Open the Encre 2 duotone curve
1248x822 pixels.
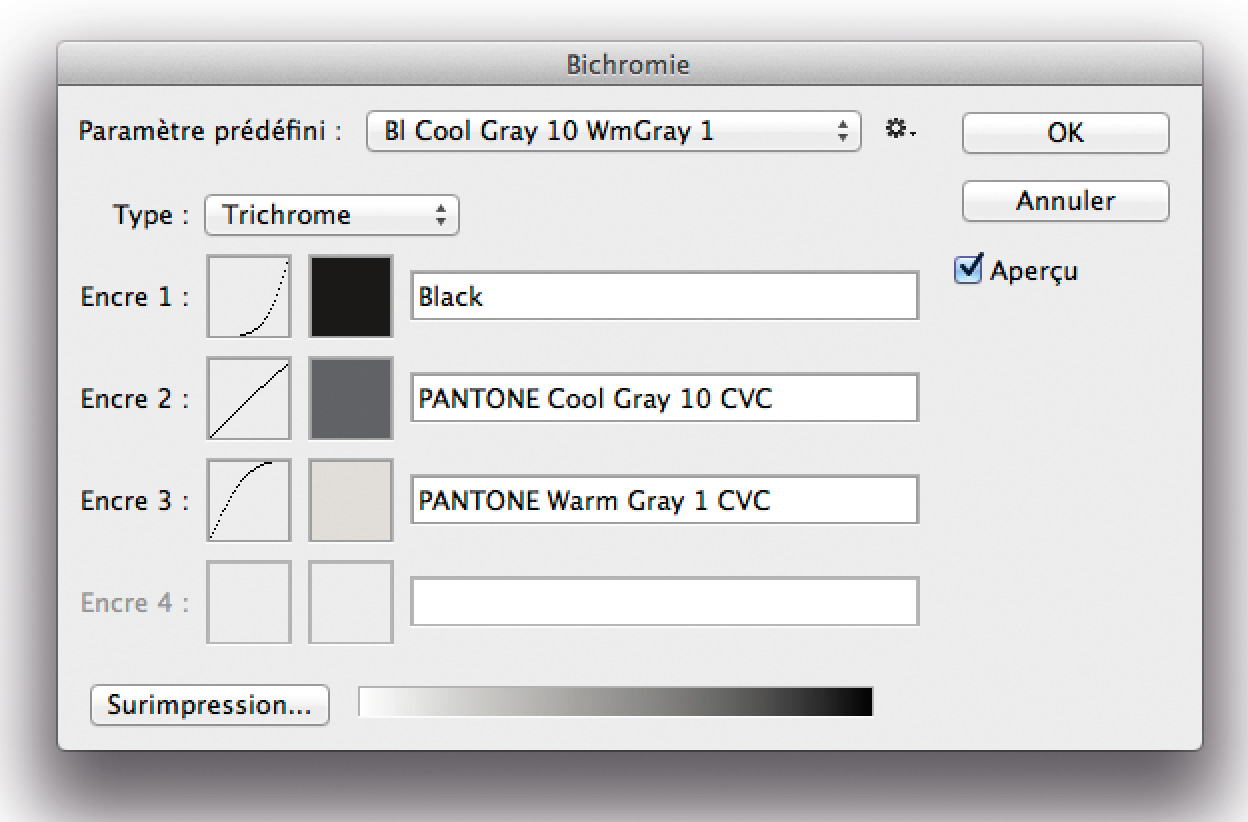(x=249, y=398)
